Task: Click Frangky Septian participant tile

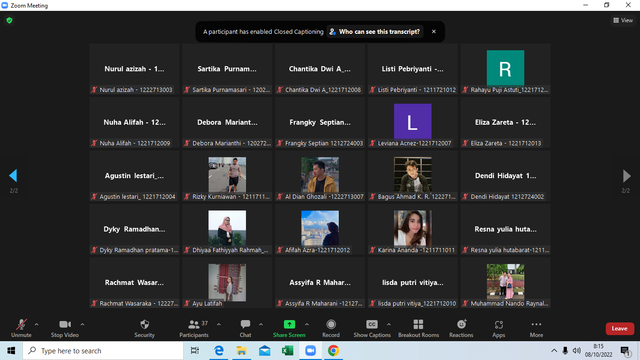Action: 320,122
